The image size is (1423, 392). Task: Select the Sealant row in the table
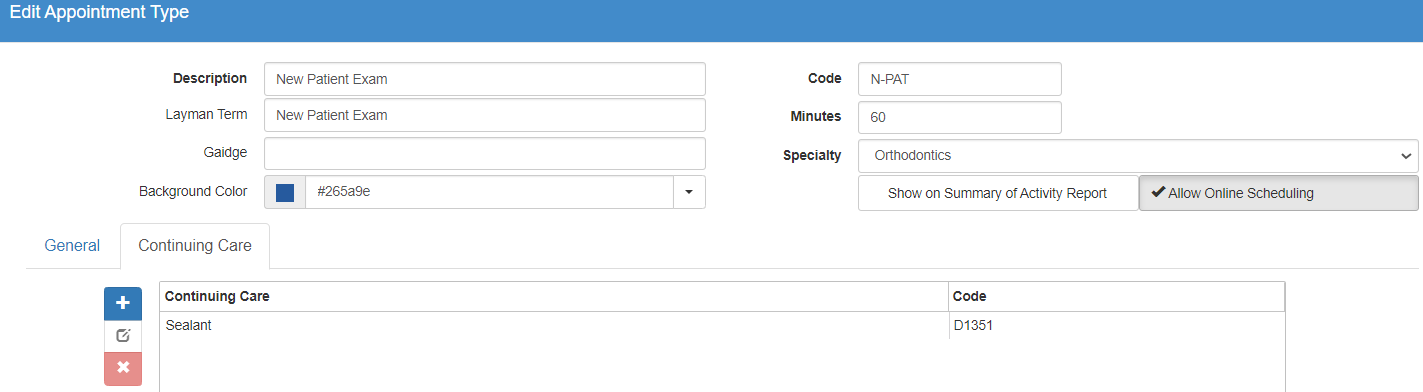(722, 326)
